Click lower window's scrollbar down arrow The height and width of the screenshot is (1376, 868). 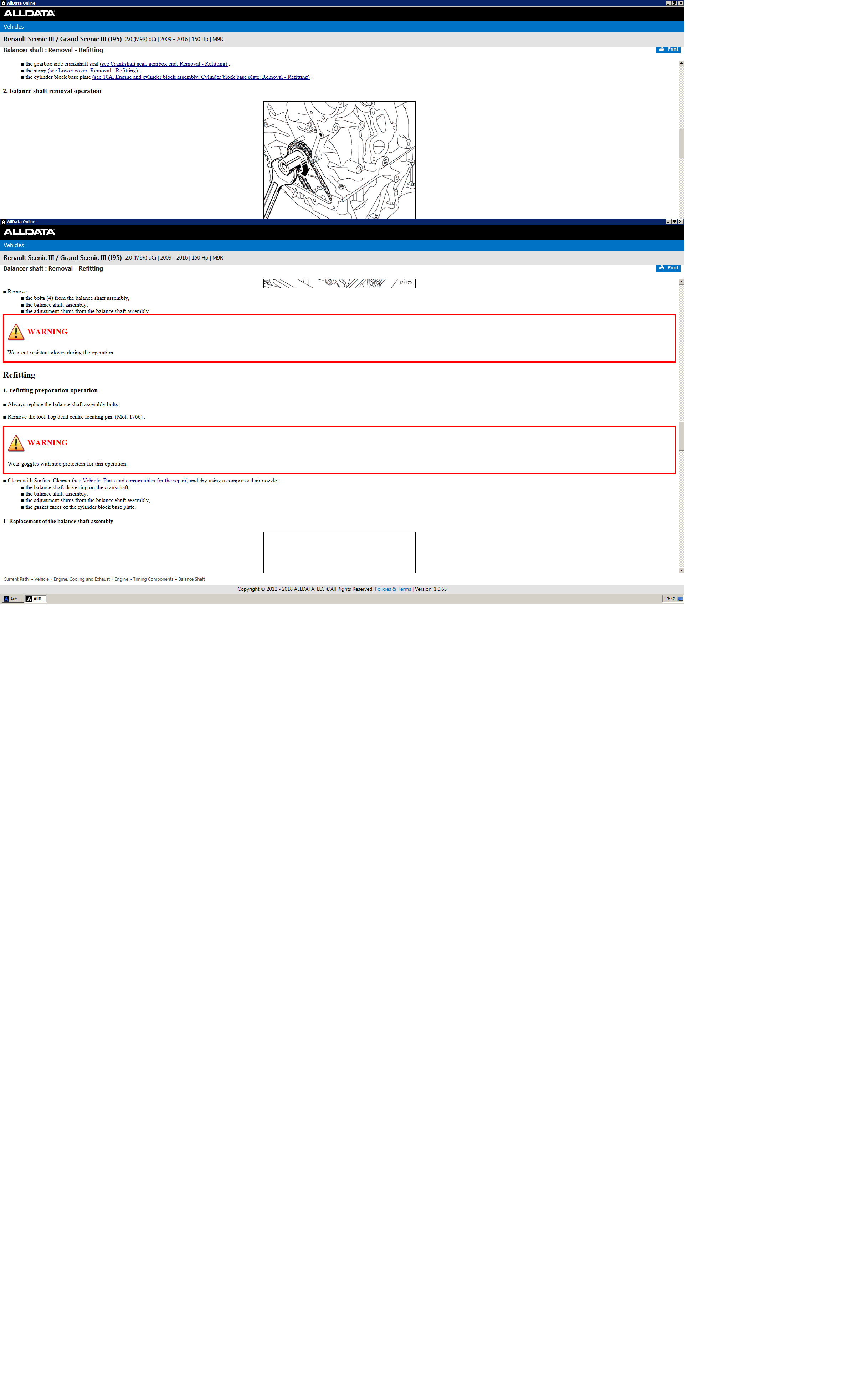(x=682, y=570)
